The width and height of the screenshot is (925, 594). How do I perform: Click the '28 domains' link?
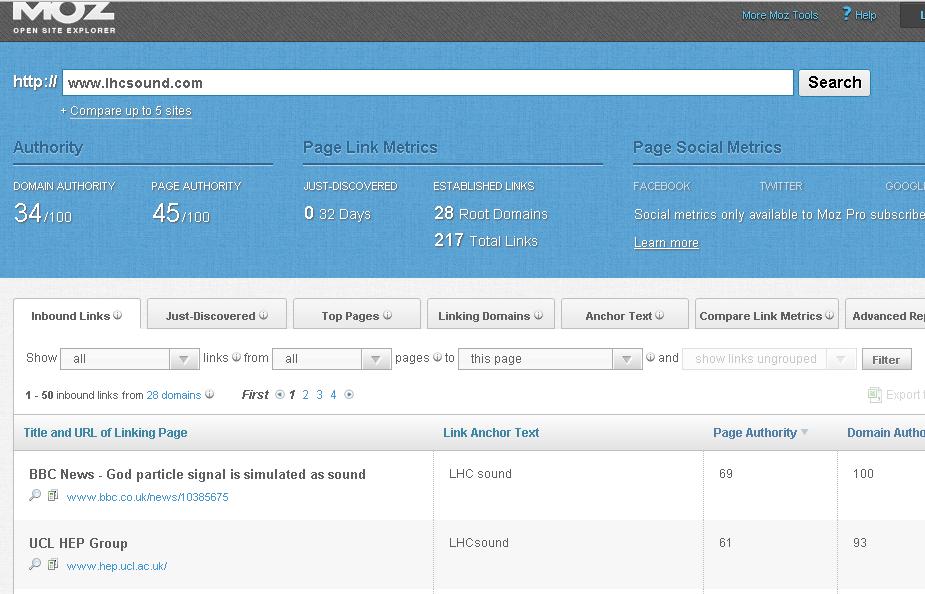point(173,395)
